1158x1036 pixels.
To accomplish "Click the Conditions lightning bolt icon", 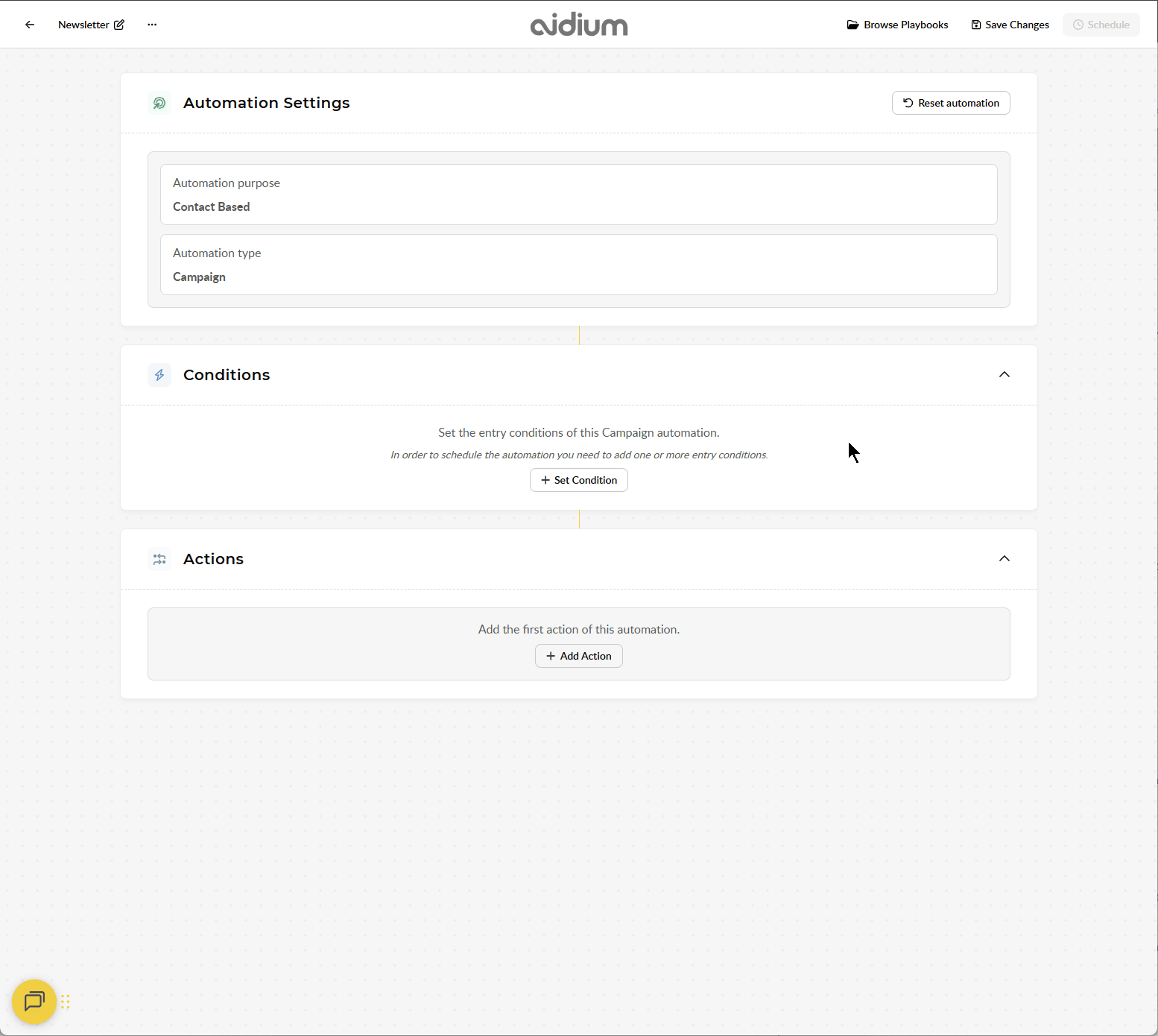I will pos(159,375).
